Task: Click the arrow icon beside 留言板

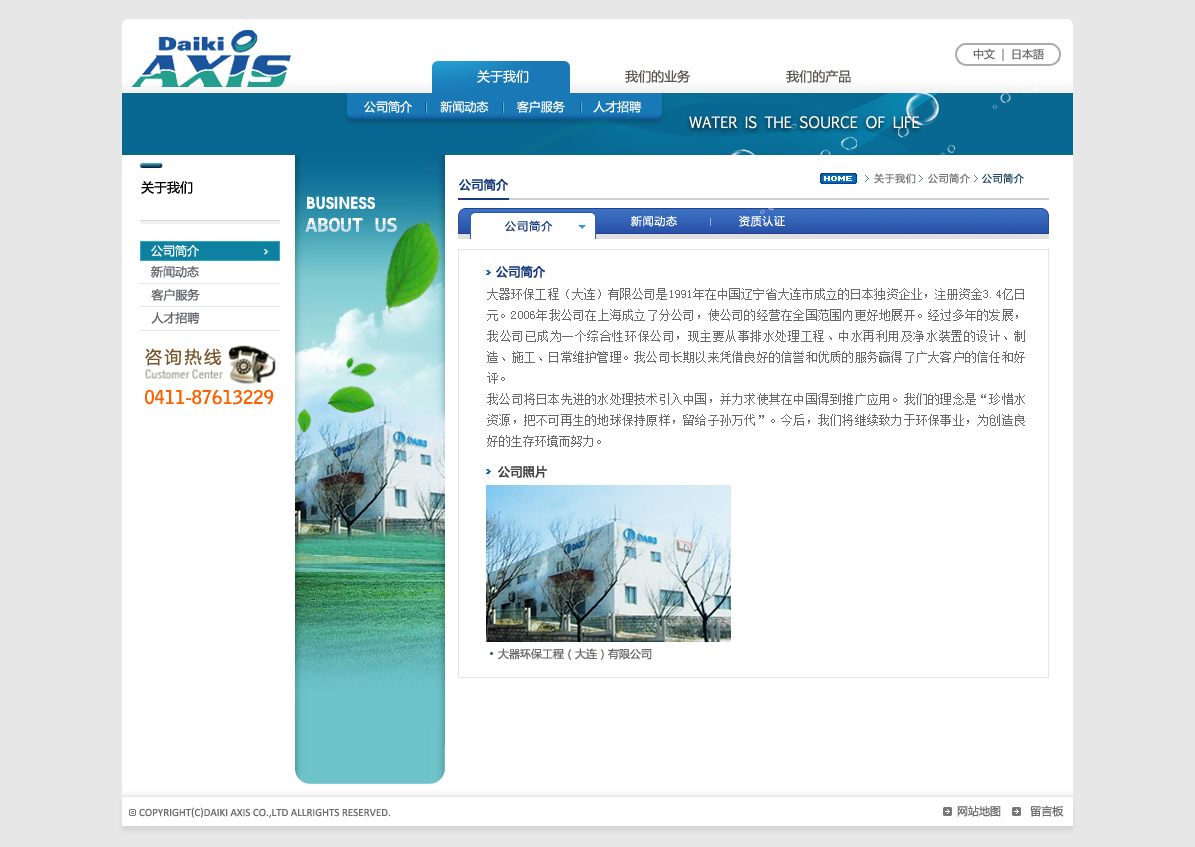Action: coord(1016,812)
